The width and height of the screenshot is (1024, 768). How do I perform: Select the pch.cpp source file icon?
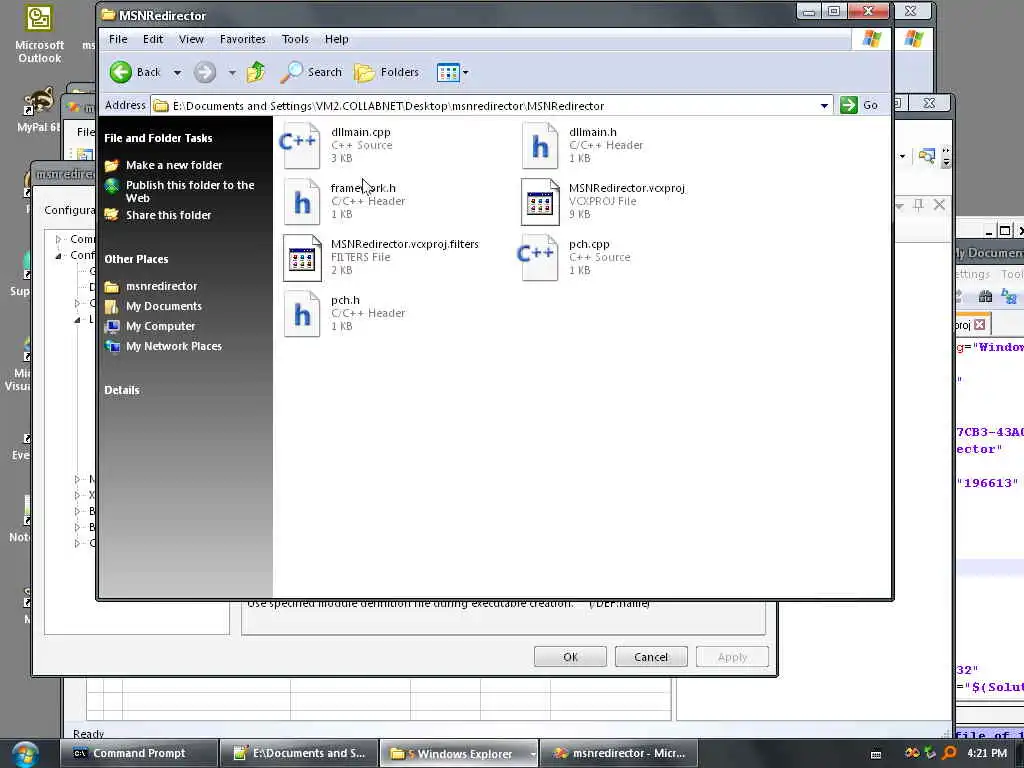pos(537,257)
